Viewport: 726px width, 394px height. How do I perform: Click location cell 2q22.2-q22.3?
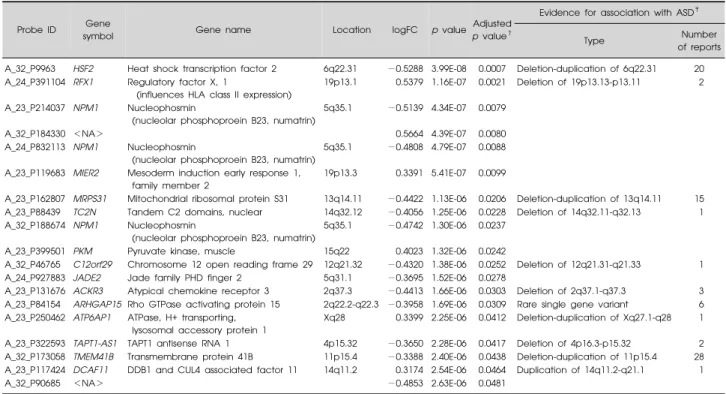tap(351, 304)
